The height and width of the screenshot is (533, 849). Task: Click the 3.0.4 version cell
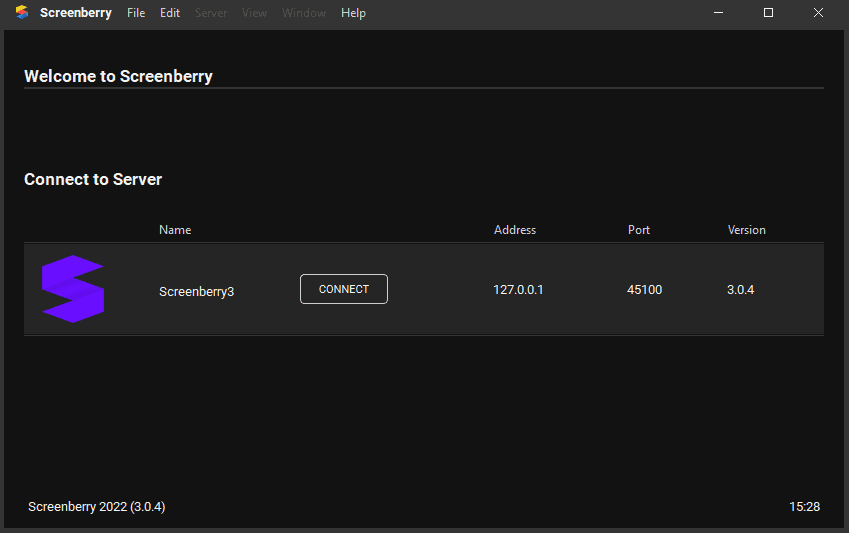point(740,290)
